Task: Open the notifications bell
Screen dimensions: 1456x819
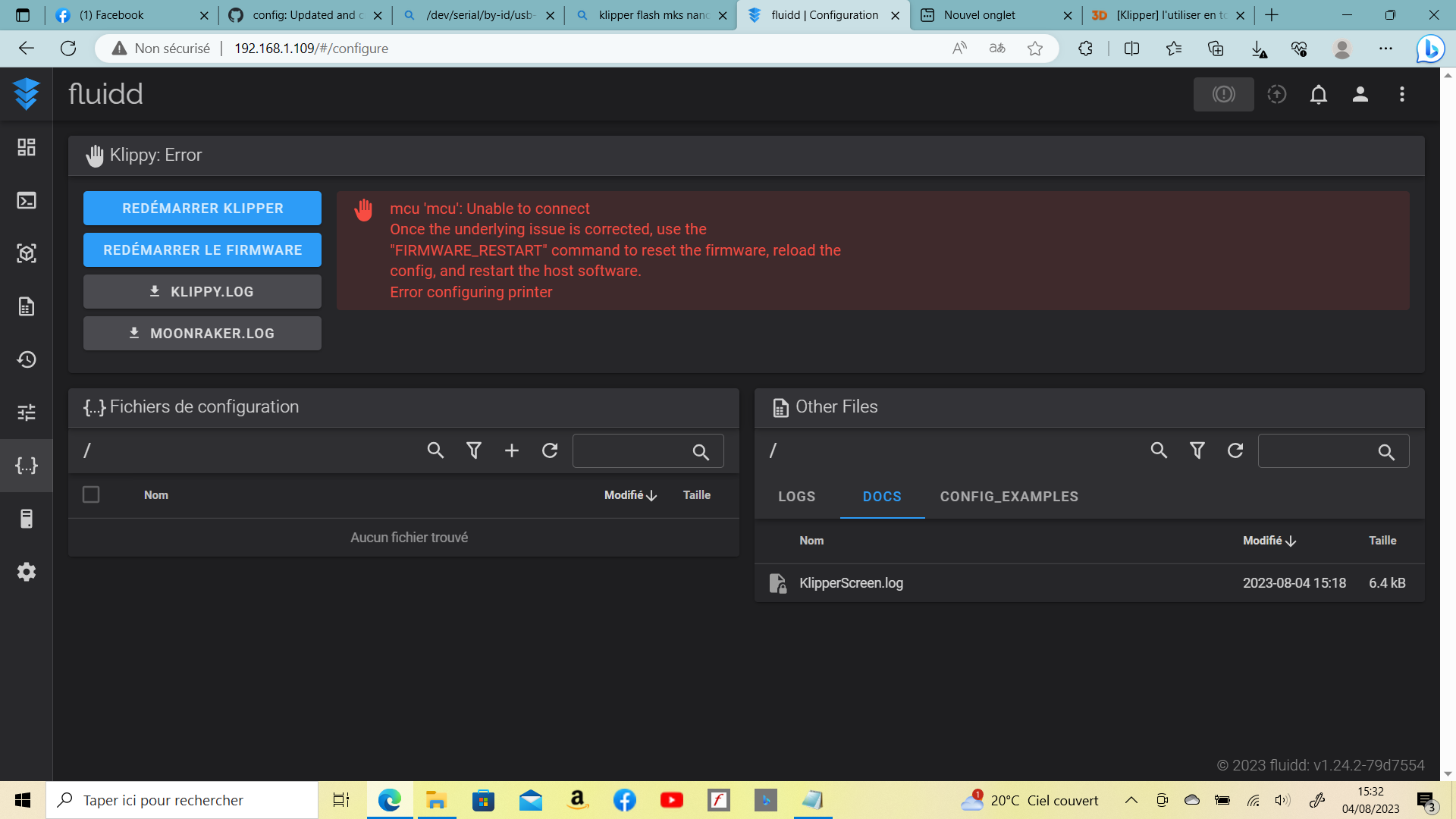Action: pos(1319,94)
